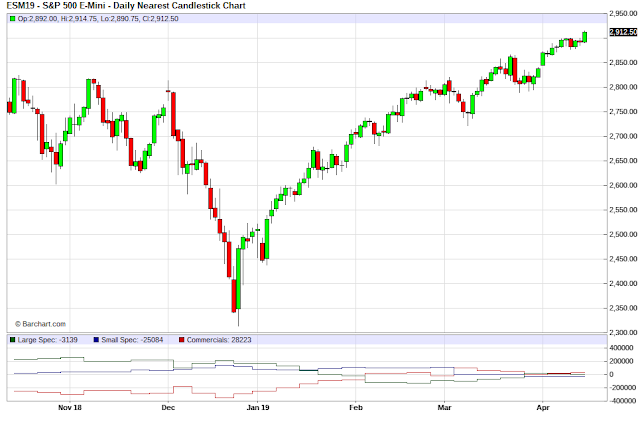Click the 2,950.00 price axis label

(623, 13)
